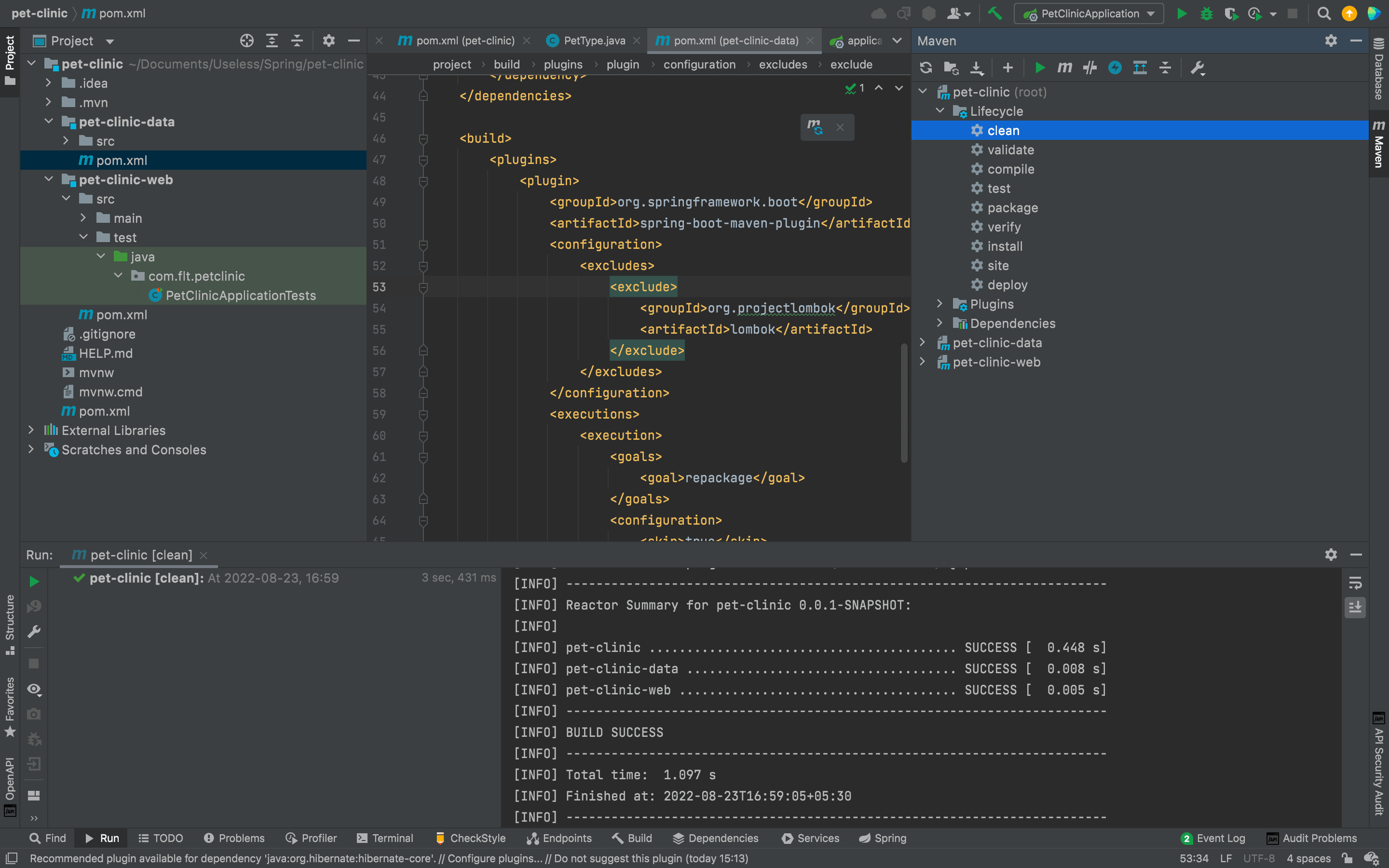The height and width of the screenshot is (868, 1389).
Task: Open Project view dropdown
Action: (x=109, y=41)
